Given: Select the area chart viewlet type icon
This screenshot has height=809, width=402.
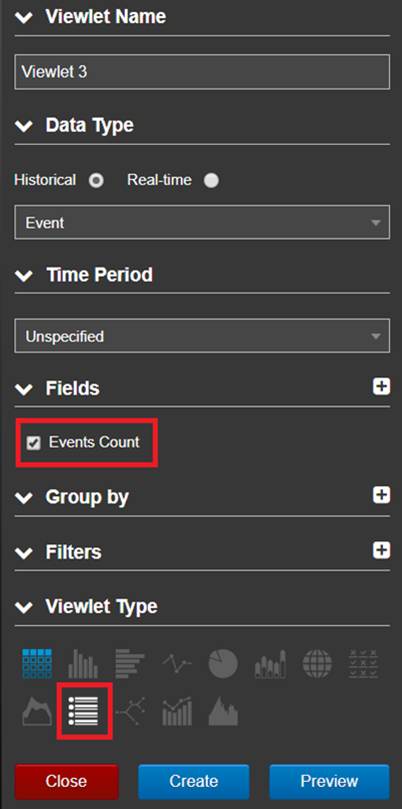Looking at the screenshot, I should tap(37, 711).
